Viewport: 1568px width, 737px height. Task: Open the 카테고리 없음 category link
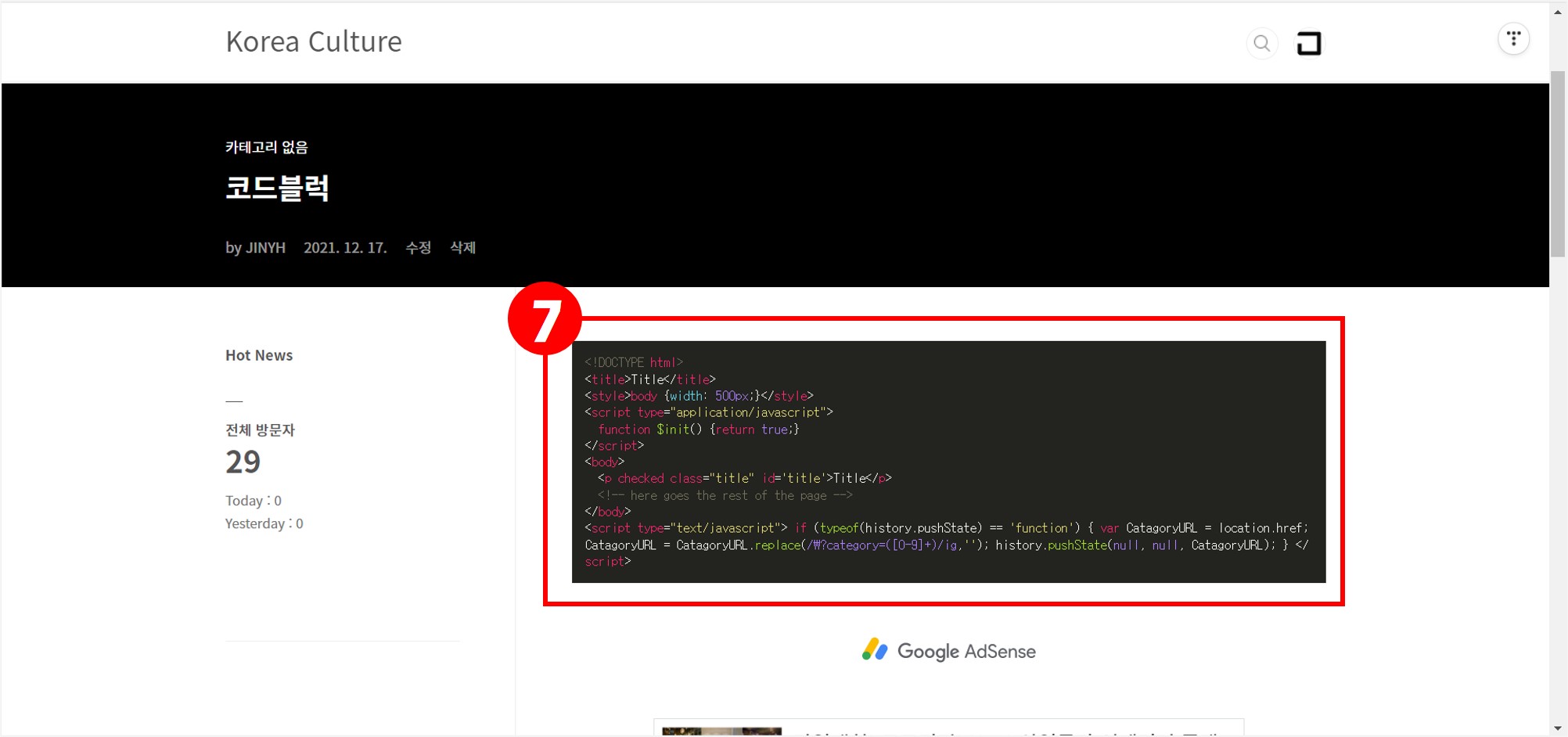point(267,147)
